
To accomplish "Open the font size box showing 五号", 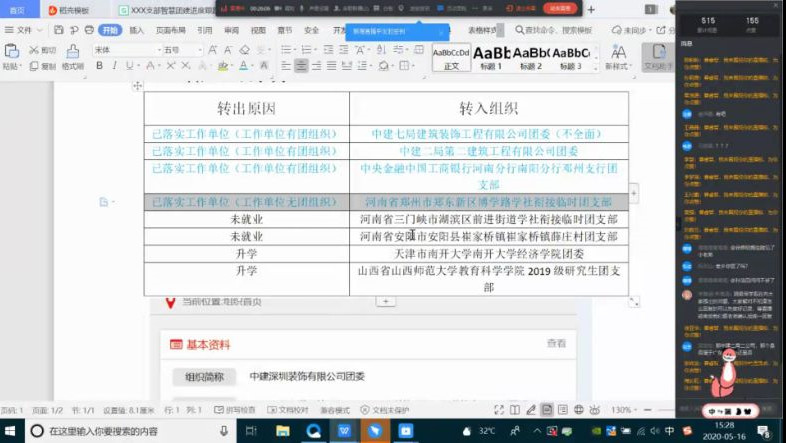I will [x=182, y=50].
